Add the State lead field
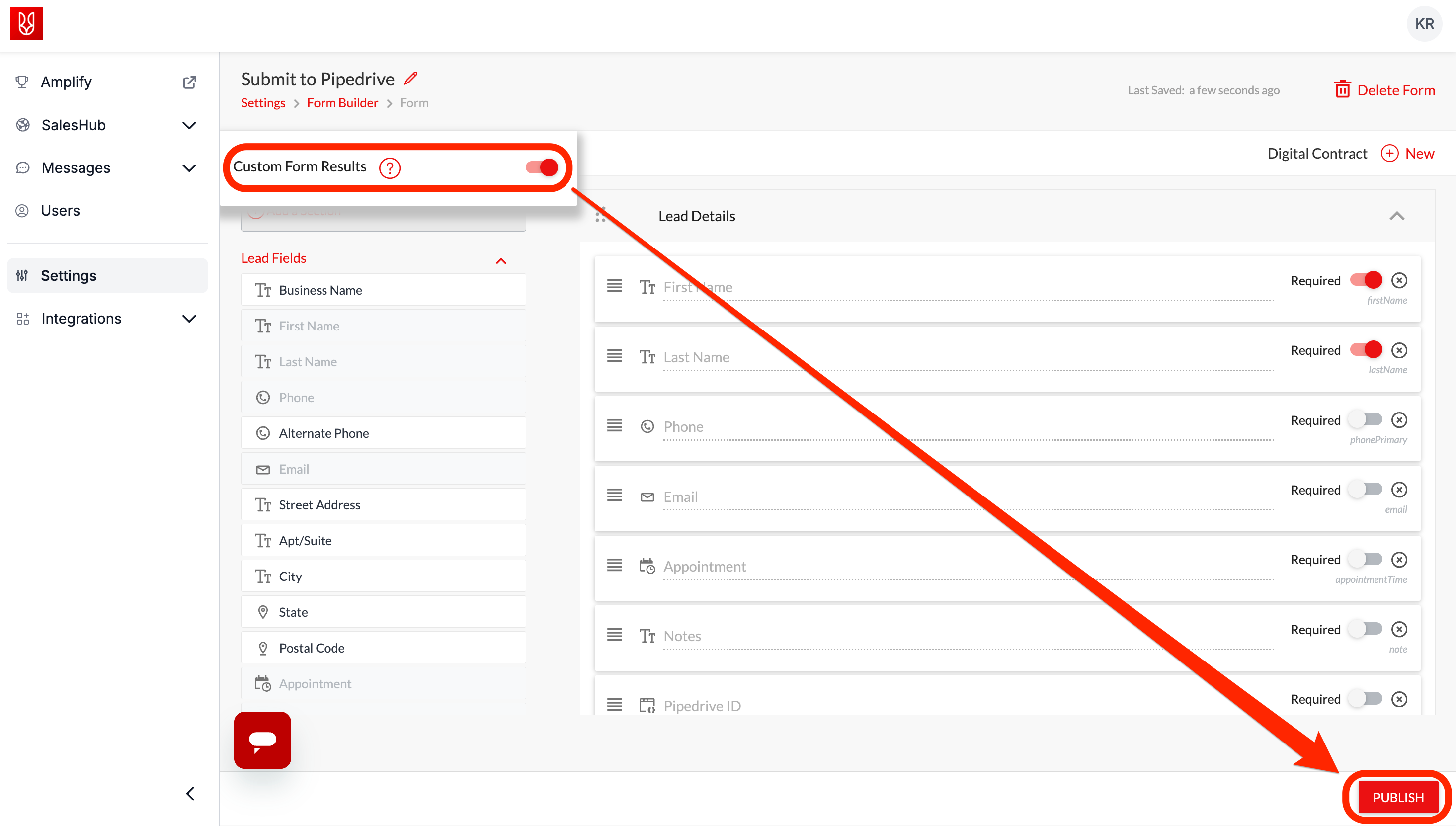The width and height of the screenshot is (1456, 826). [384, 612]
